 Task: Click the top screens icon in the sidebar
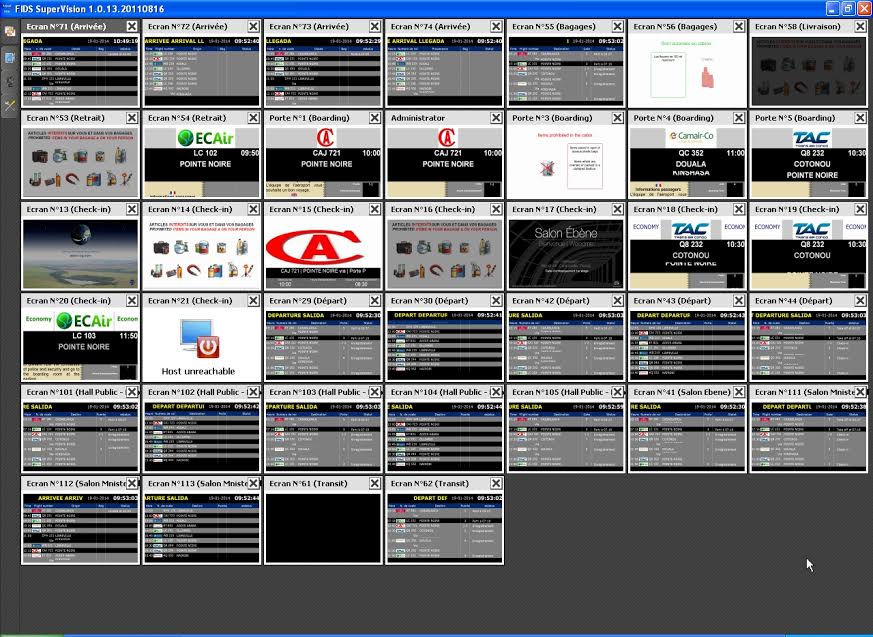click(x=9, y=32)
